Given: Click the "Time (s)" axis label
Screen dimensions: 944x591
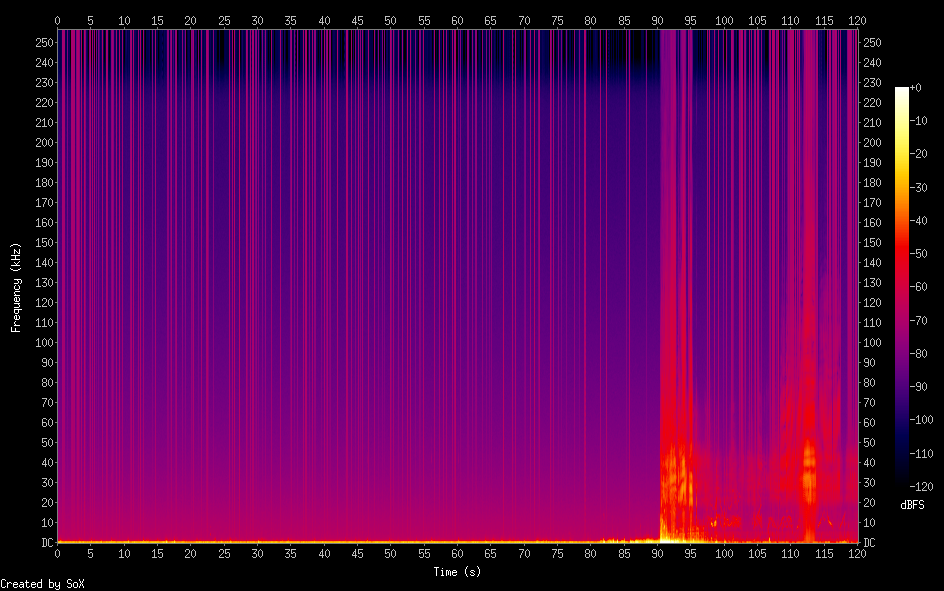Looking at the screenshot, I should (456, 572).
